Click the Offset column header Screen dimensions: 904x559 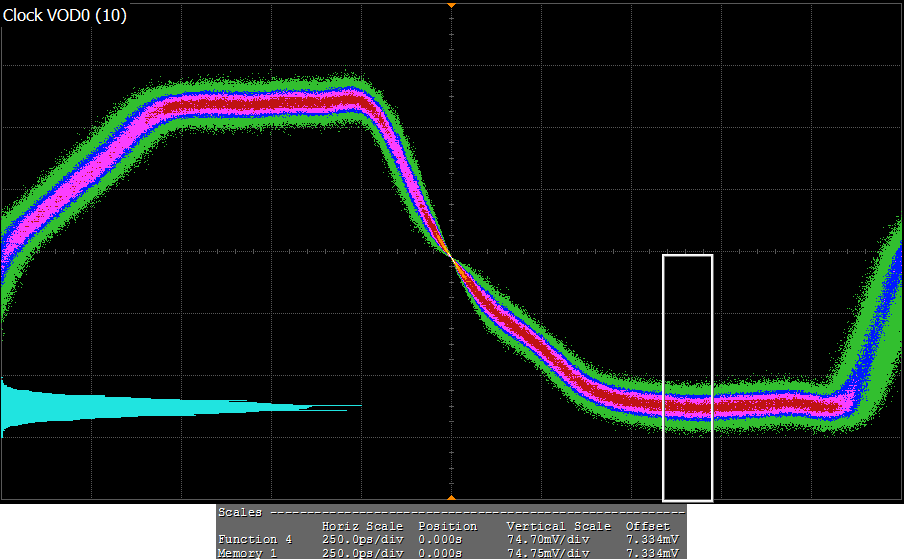648,526
